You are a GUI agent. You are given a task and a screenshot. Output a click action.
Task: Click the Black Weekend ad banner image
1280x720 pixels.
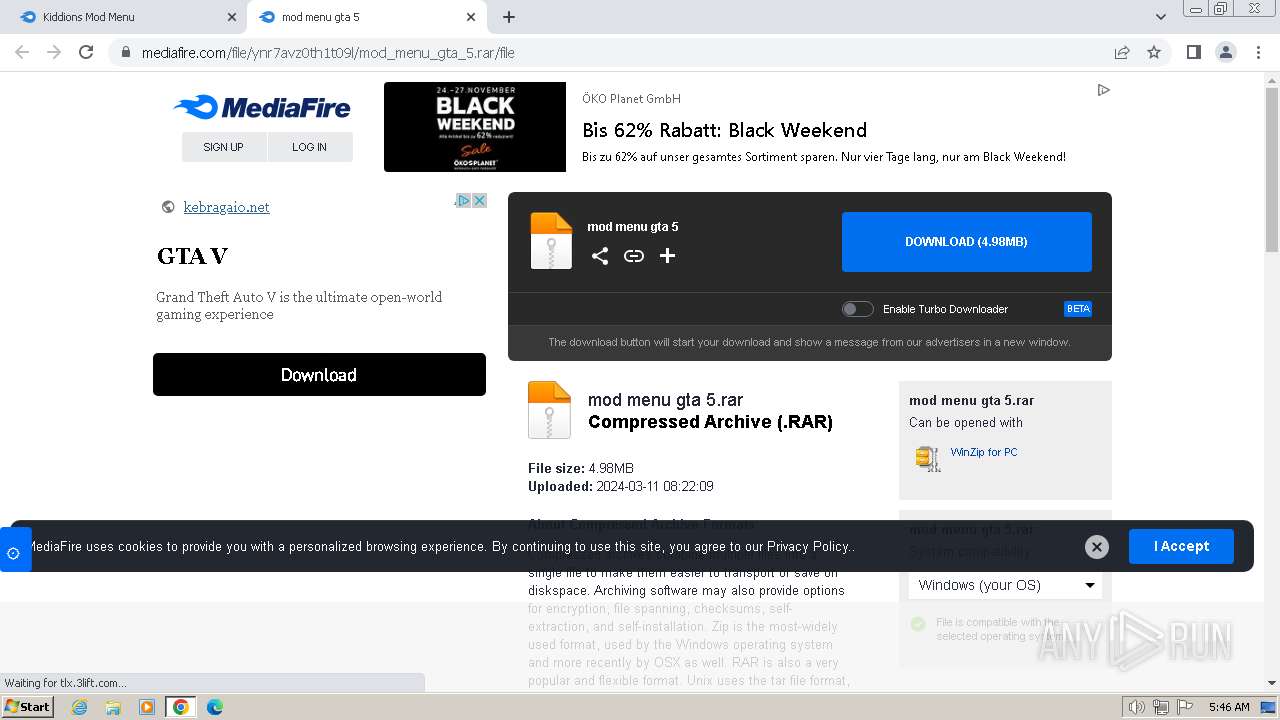475,127
